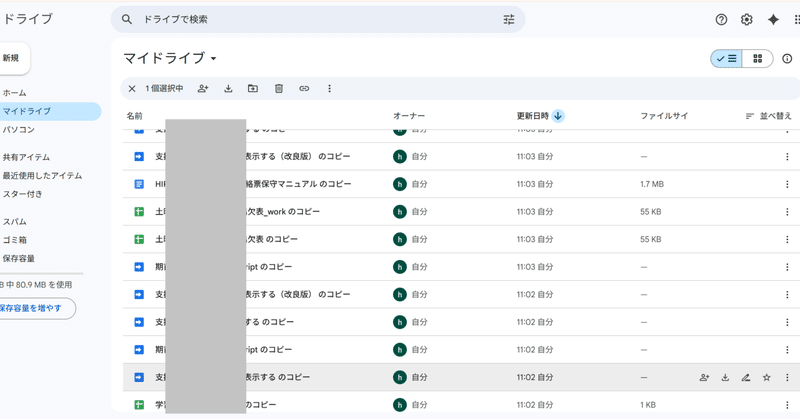Clear the selection with the X icon
This screenshot has width=800, height=419.
(x=132, y=89)
